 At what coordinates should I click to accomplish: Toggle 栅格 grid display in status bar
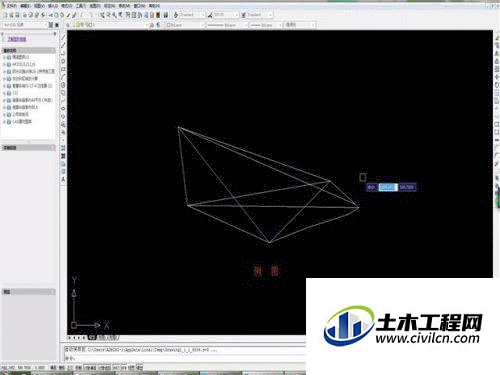click(62, 368)
